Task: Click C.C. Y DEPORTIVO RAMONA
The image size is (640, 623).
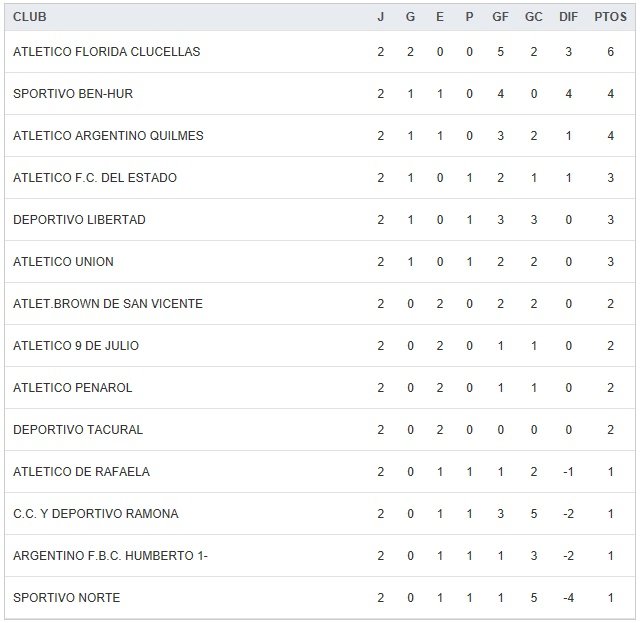Action: 96,514
